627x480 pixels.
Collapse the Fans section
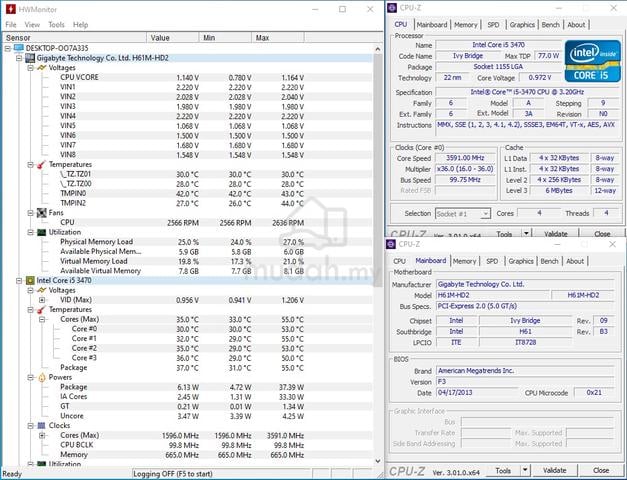click(x=31, y=213)
